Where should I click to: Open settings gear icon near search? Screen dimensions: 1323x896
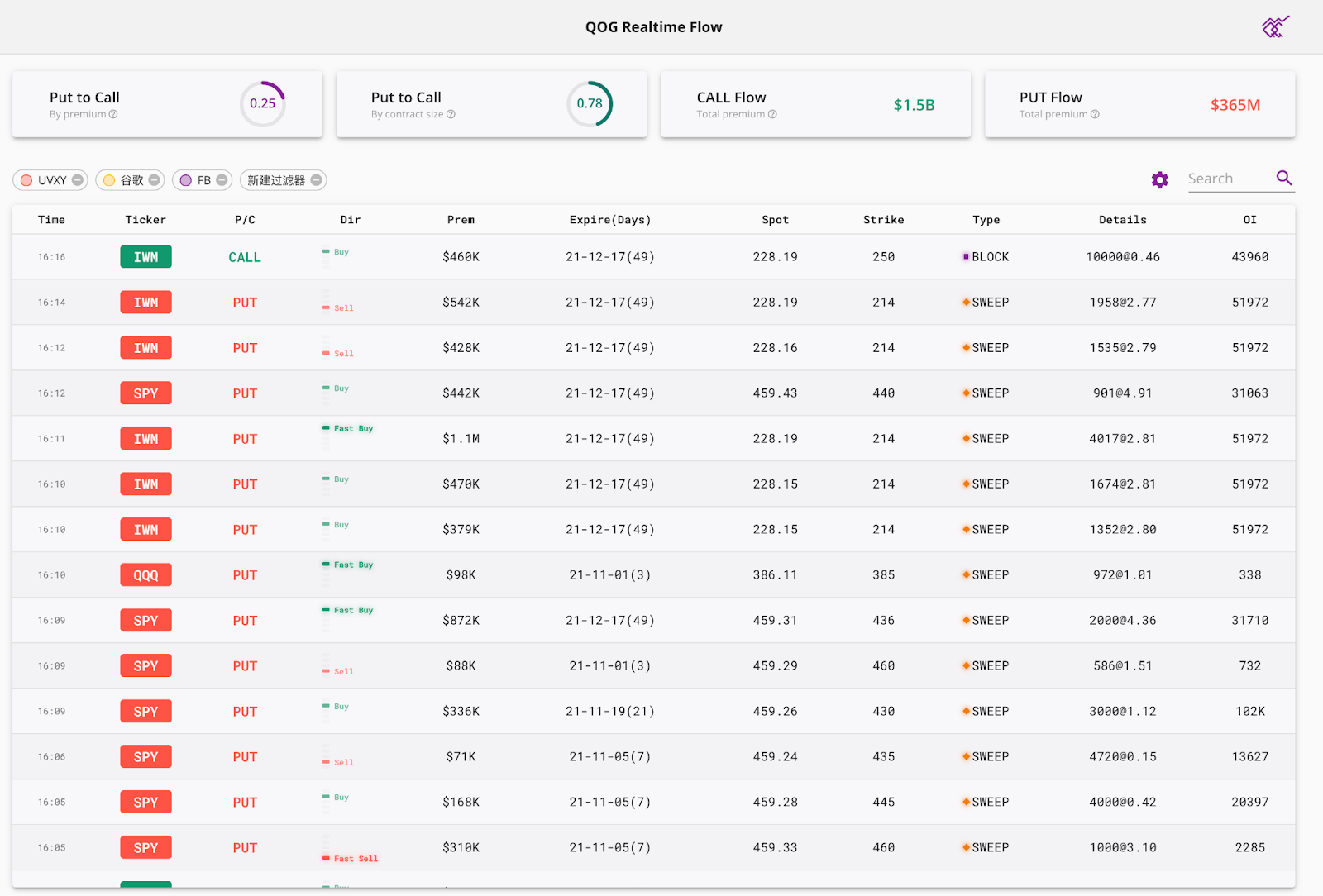click(x=1160, y=180)
